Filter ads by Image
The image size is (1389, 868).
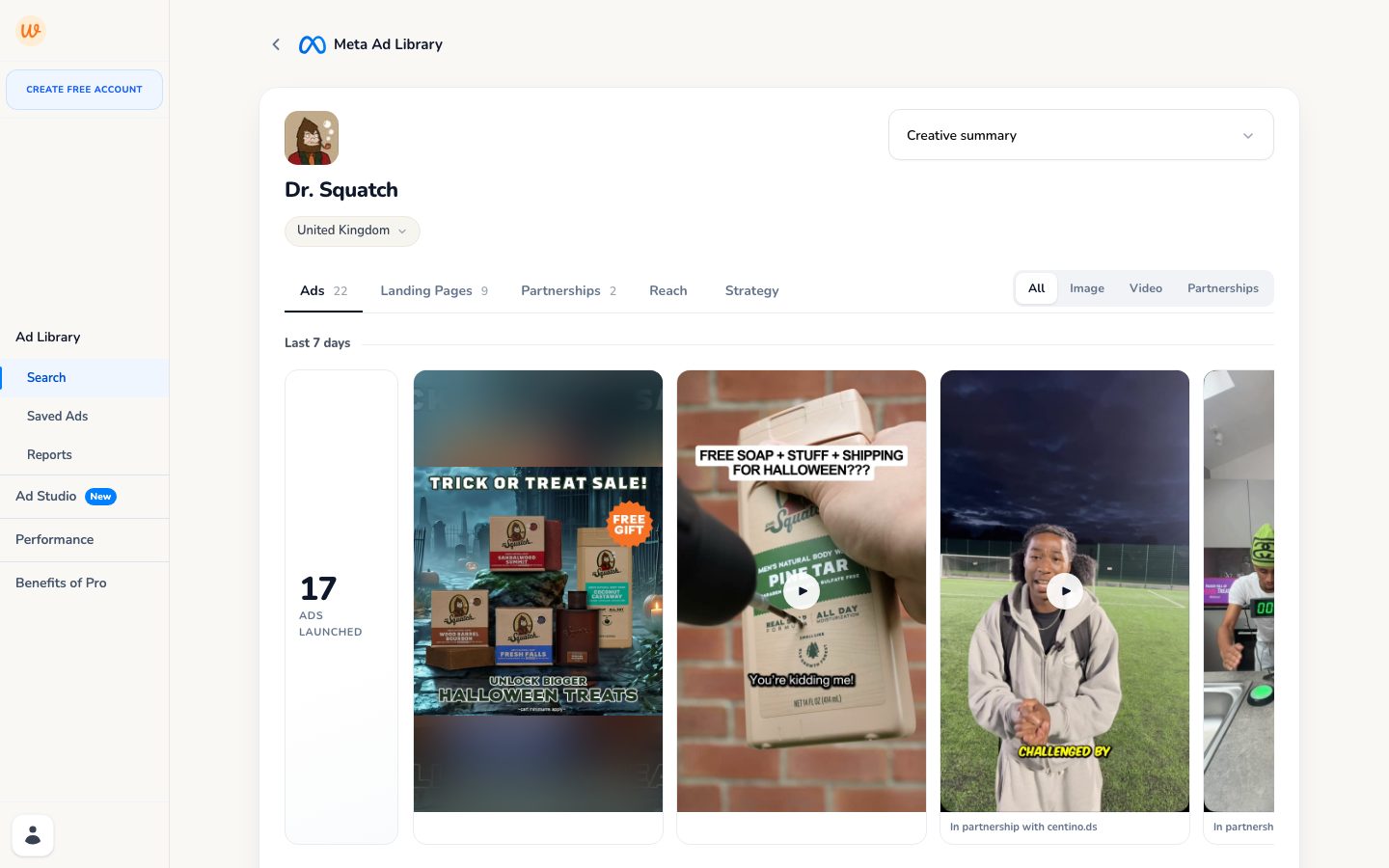click(1086, 288)
